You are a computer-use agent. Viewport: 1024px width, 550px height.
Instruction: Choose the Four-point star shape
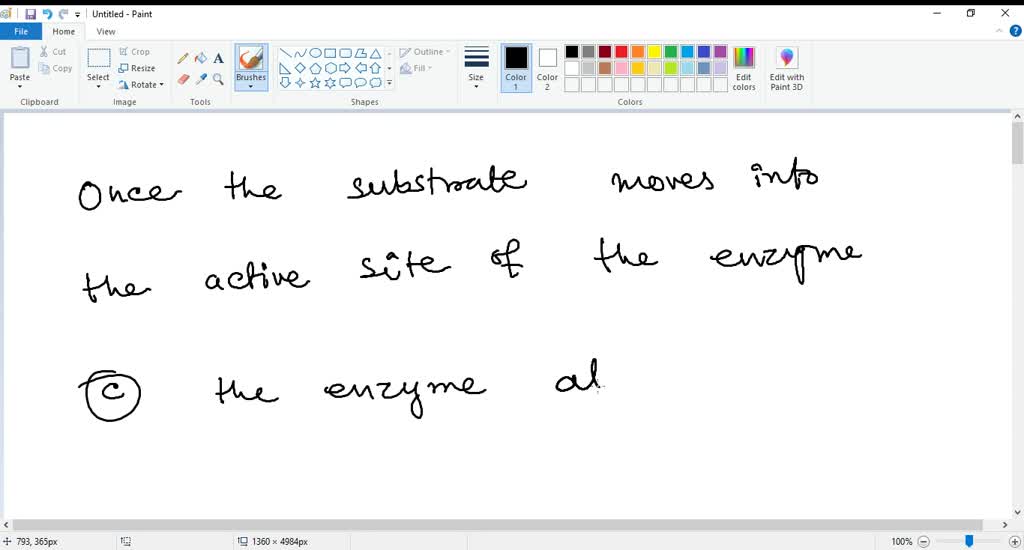[300, 83]
